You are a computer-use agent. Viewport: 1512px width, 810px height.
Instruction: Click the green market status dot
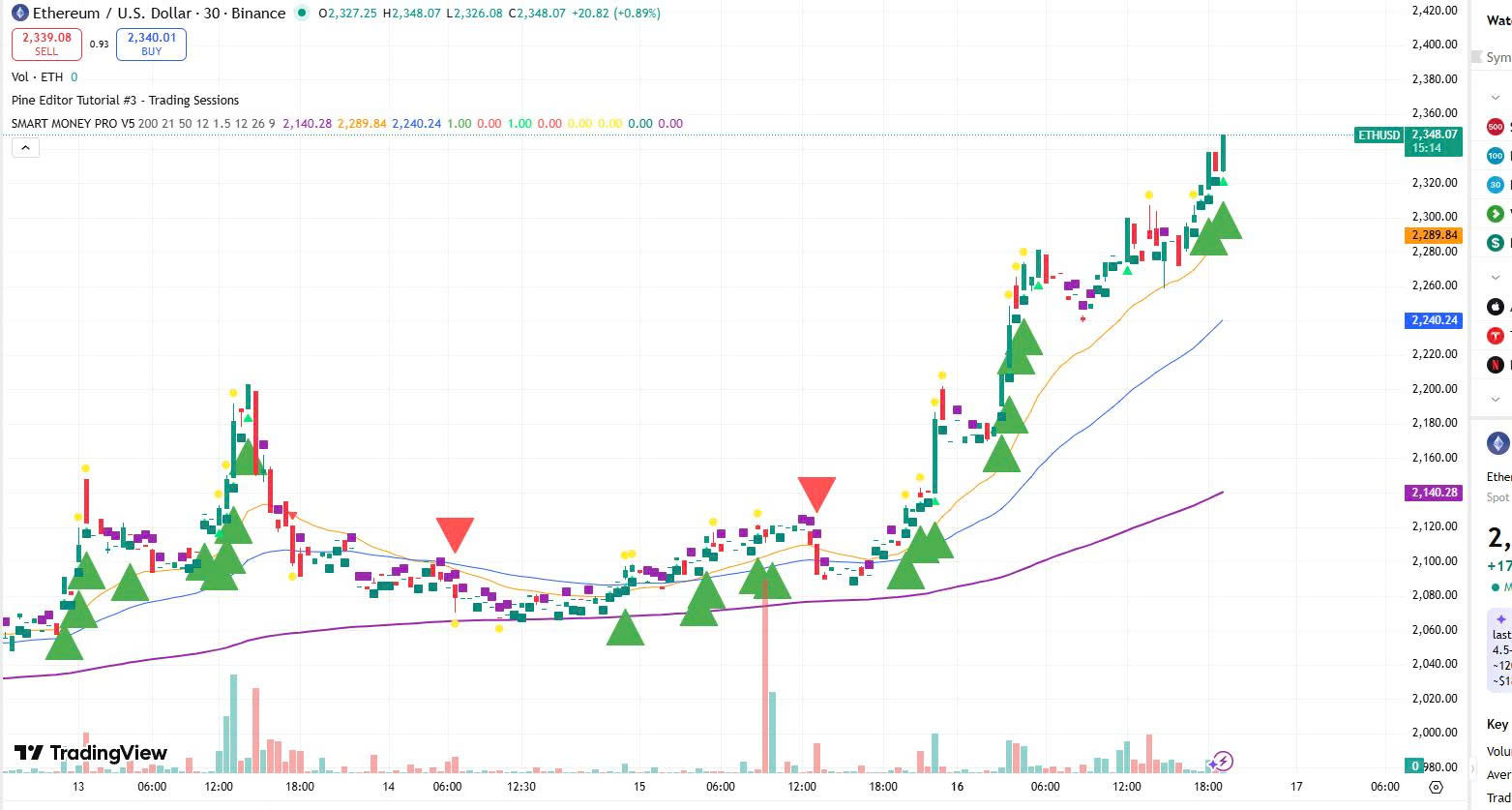(303, 14)
